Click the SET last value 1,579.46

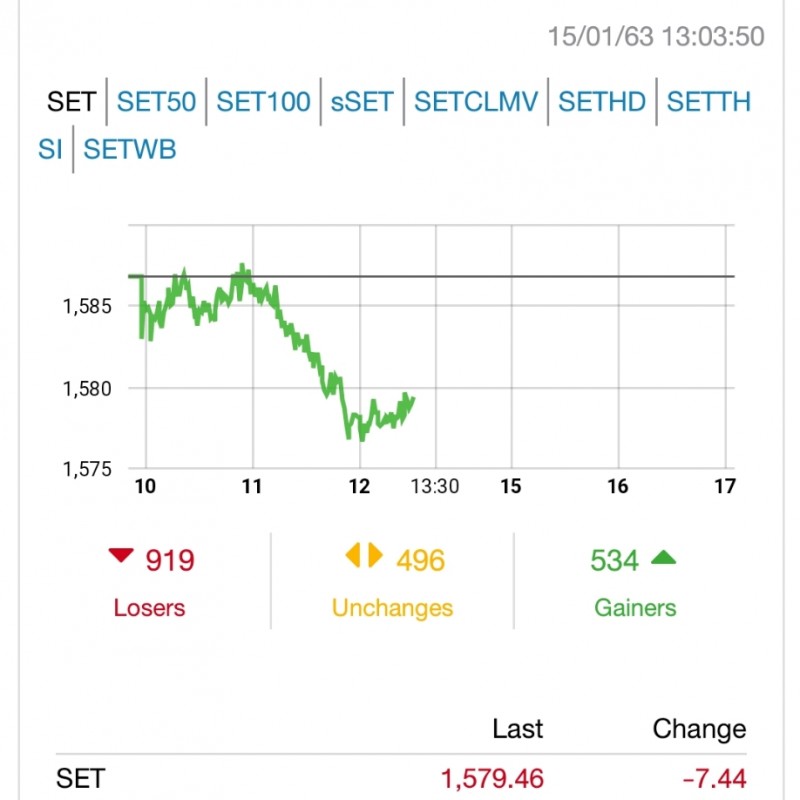pyautogui.click(x=492, y=778)
